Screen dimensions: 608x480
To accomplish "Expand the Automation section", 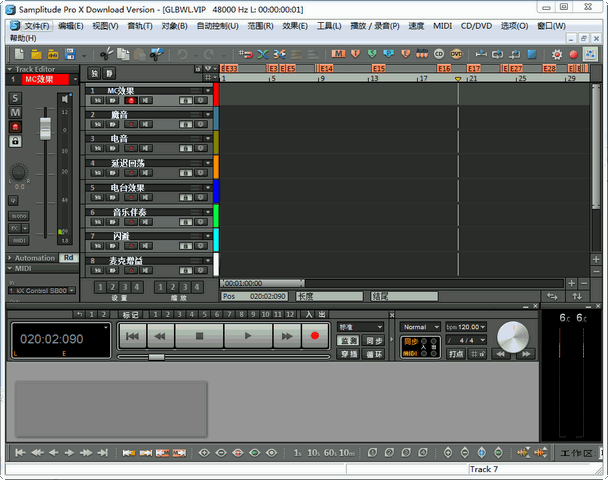I will pos(10,258).
